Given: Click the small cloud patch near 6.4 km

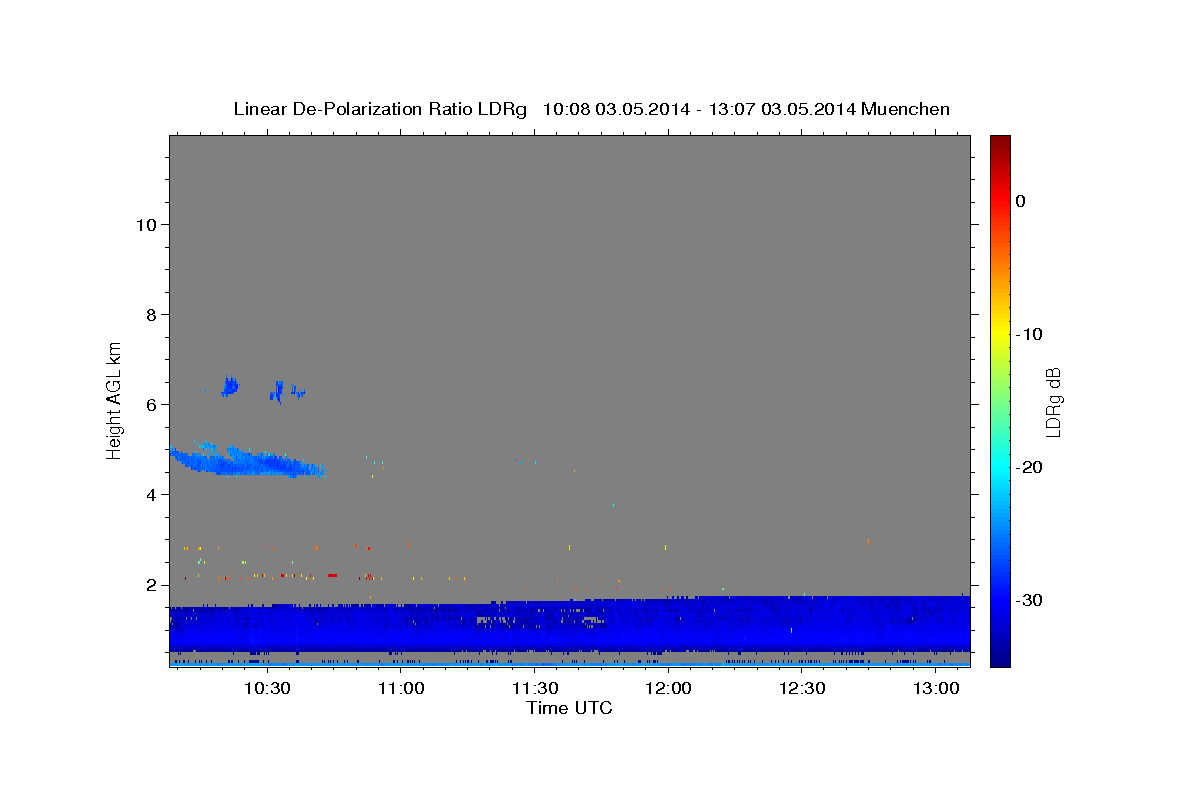Looking at the screenshot, I should (230, 386).
